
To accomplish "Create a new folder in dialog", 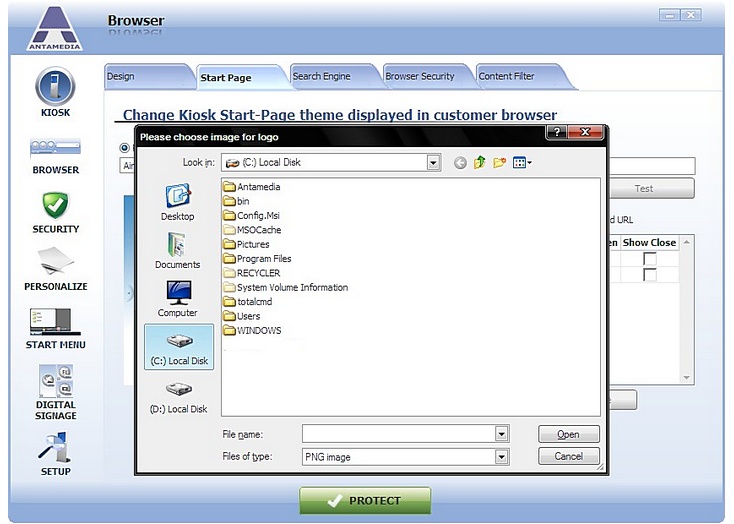I will click(500, 162).
